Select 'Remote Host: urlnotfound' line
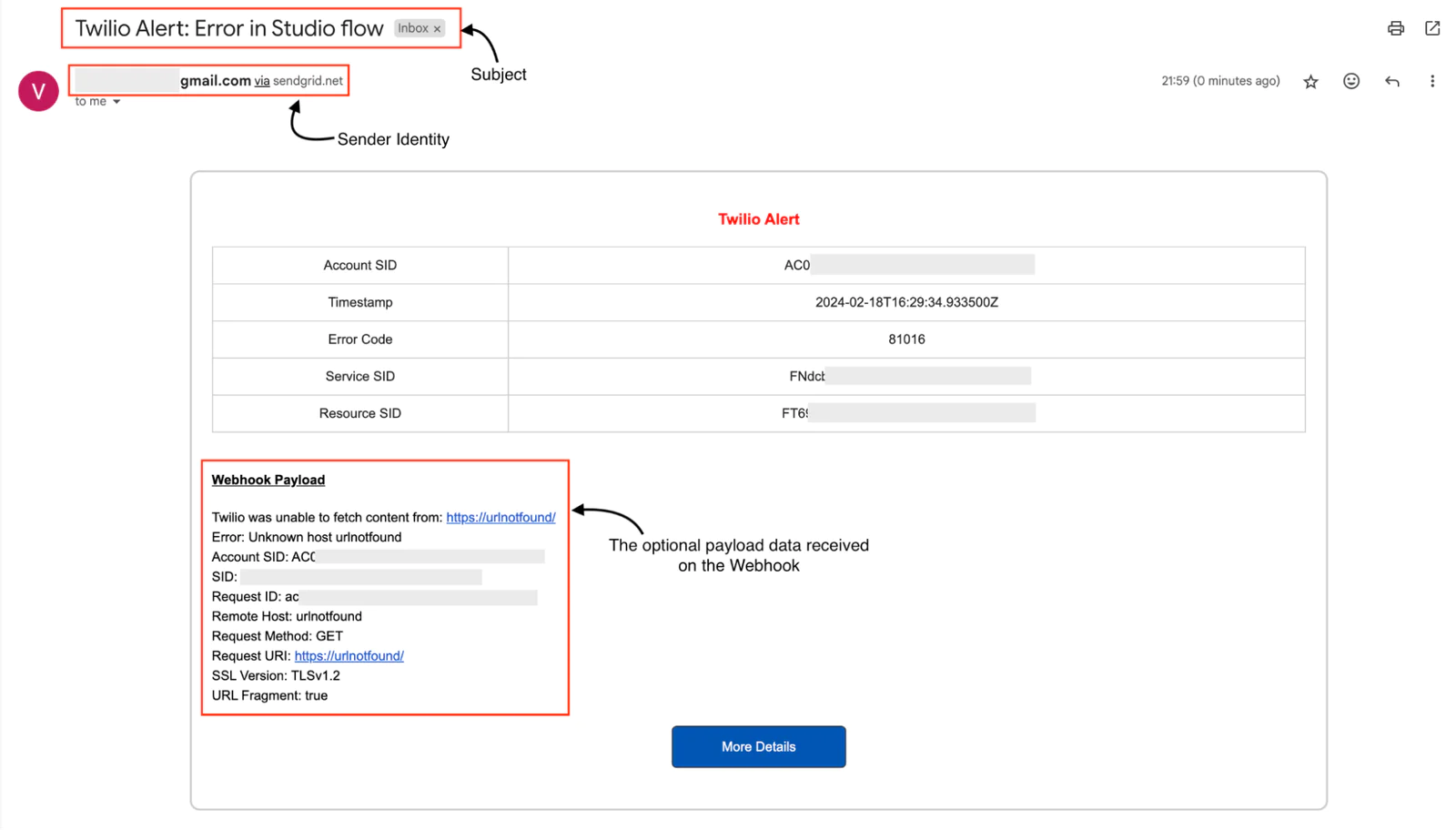 pyautogui.click(x=287, y=616)
